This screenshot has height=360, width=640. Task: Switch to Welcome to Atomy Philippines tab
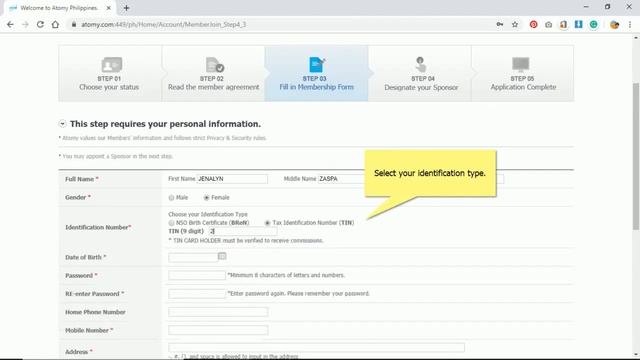[x=59, y=8]
